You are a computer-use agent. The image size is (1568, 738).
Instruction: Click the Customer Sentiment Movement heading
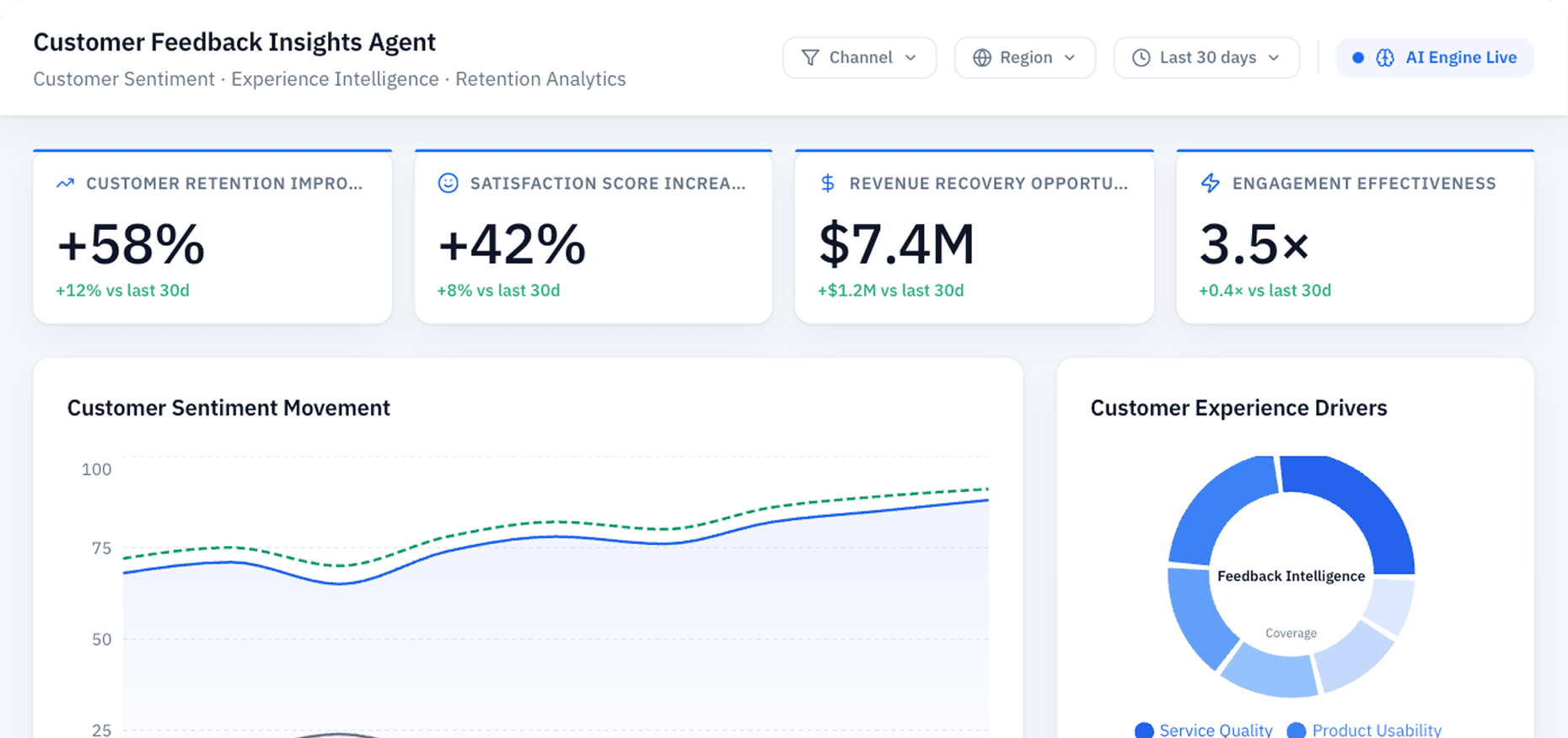tap(228, 408)
